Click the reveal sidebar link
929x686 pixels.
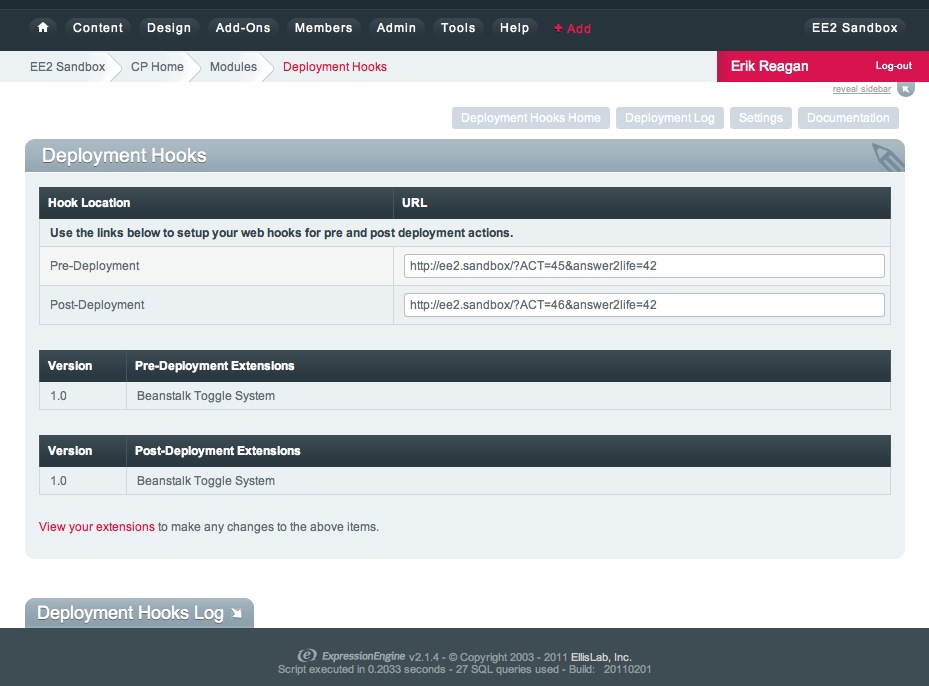(x=861, y=89)
